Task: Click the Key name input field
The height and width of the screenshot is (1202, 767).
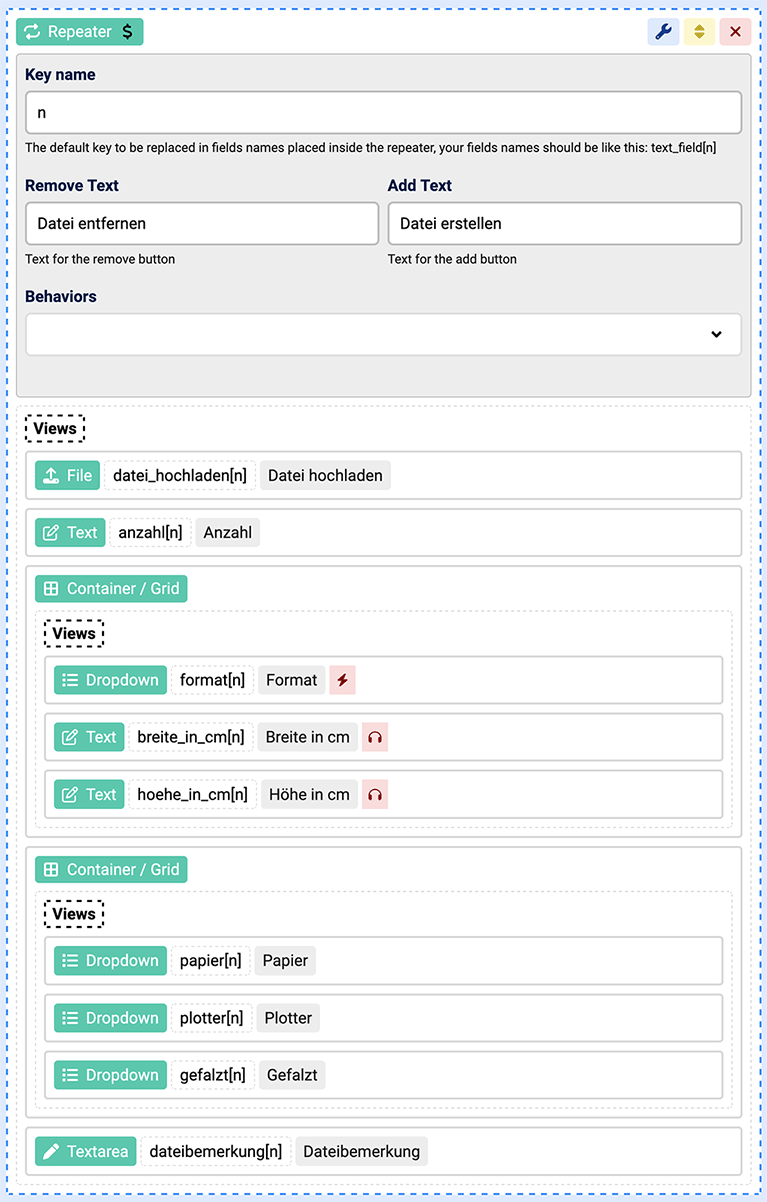Action: pyautogui.click(x=383, y=113)
